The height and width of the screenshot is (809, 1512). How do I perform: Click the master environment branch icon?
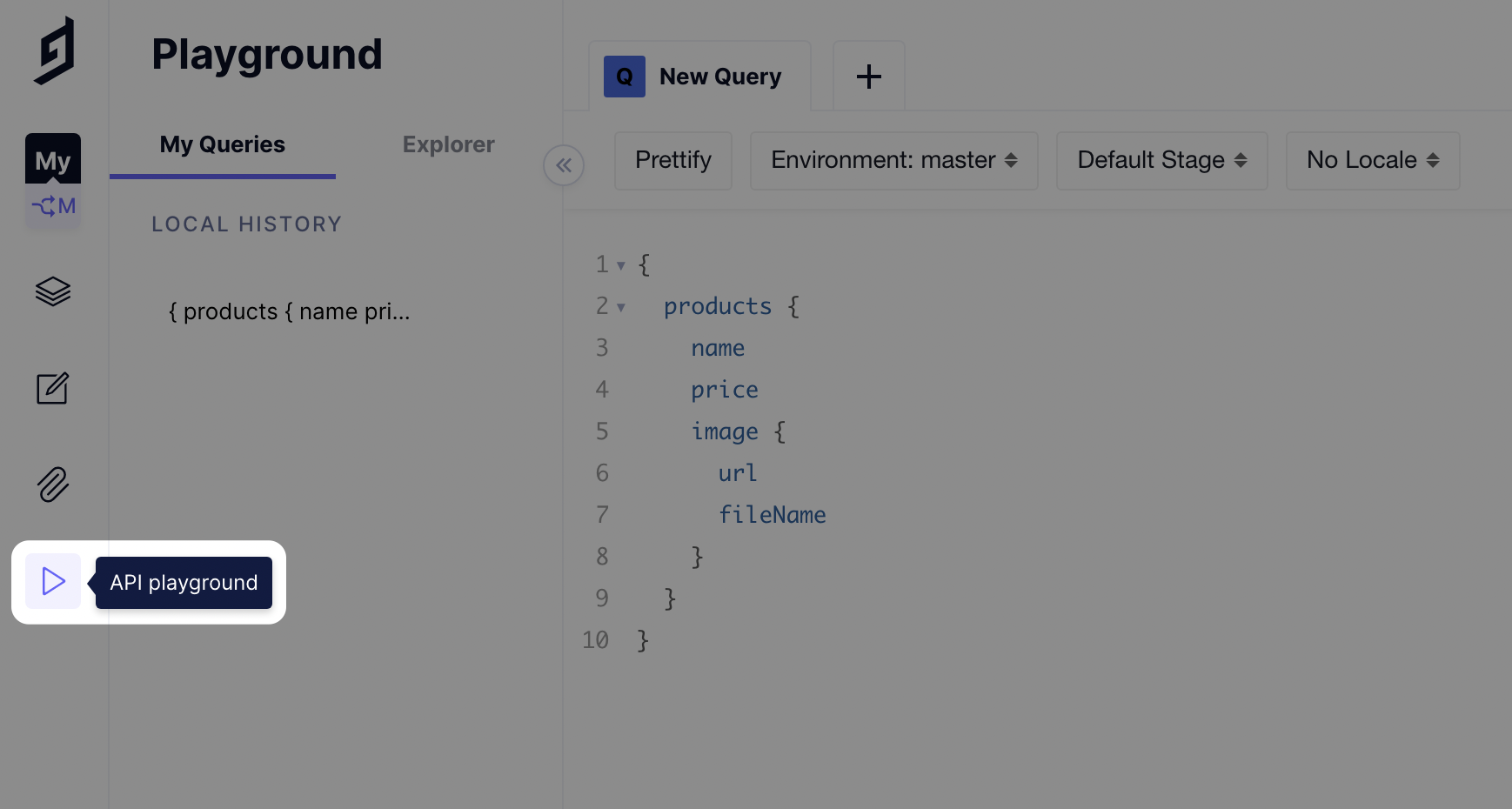(53, 206)
